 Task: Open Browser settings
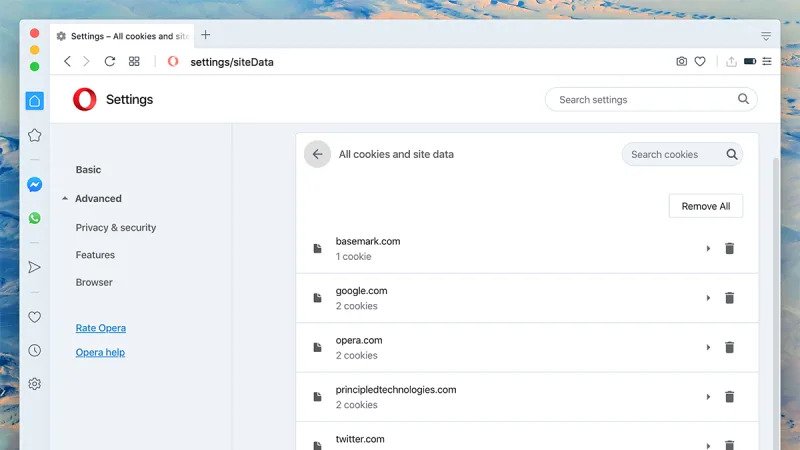pyautogui.click(x=94, y=282)
